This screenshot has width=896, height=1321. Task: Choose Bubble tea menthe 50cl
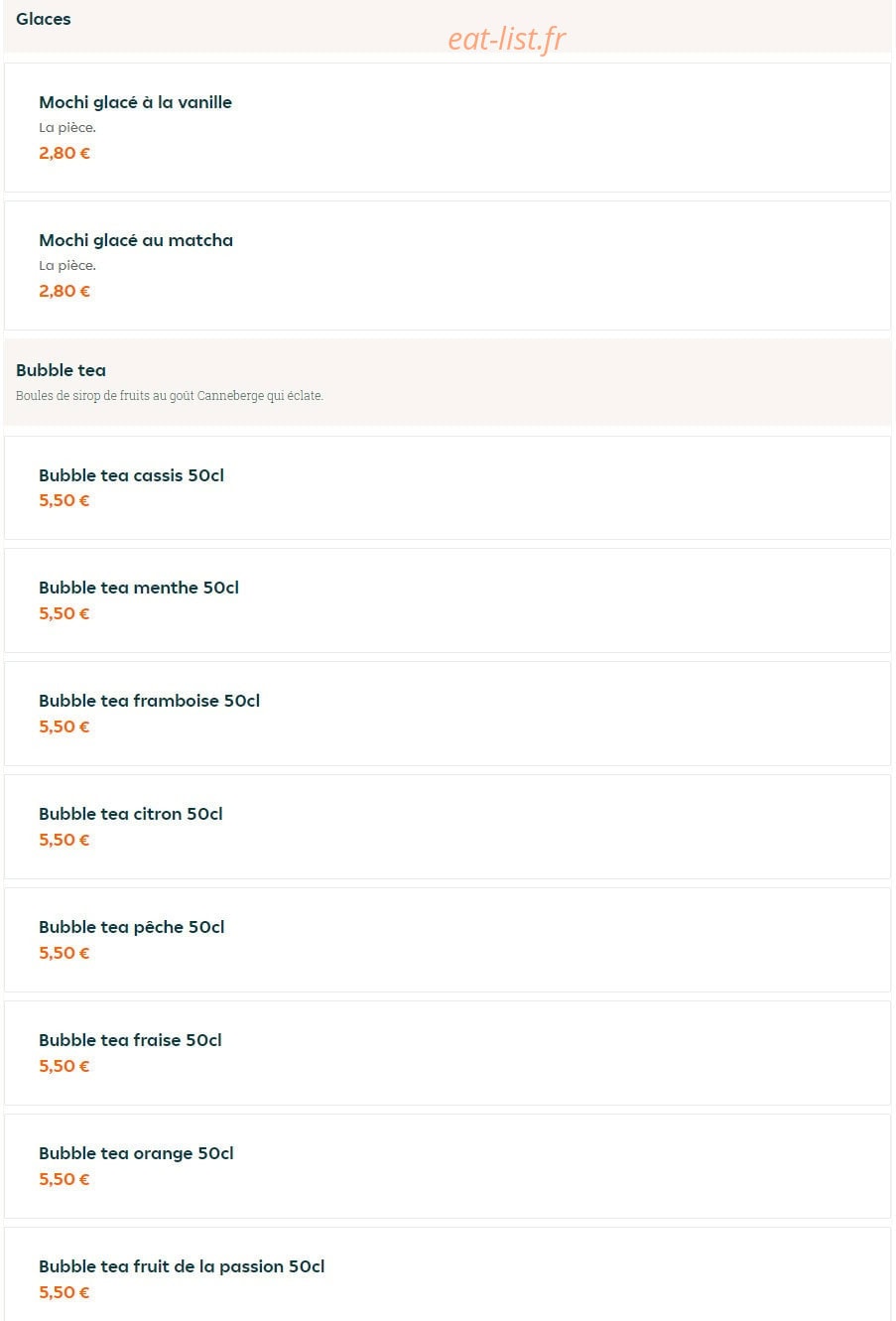448,600
